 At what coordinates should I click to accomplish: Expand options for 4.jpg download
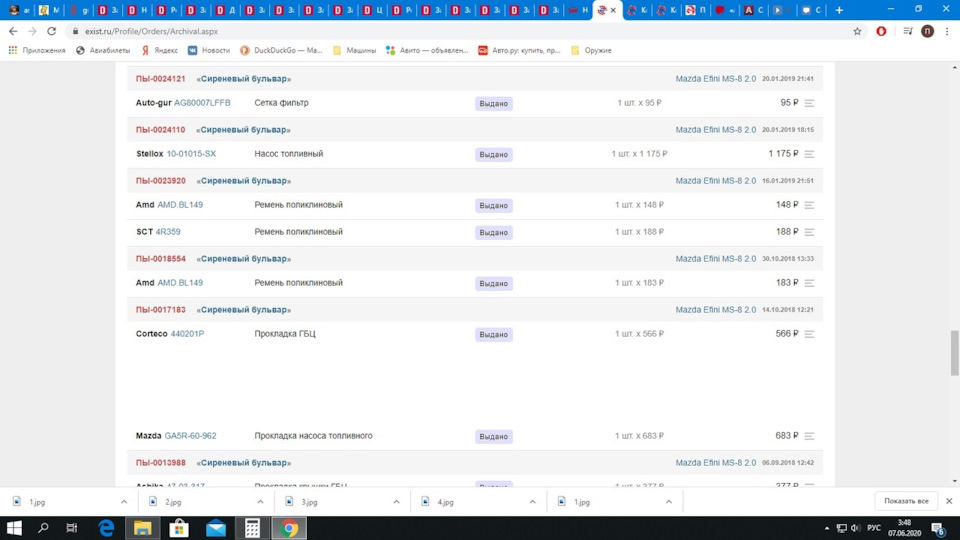click(x=533, y=502)
